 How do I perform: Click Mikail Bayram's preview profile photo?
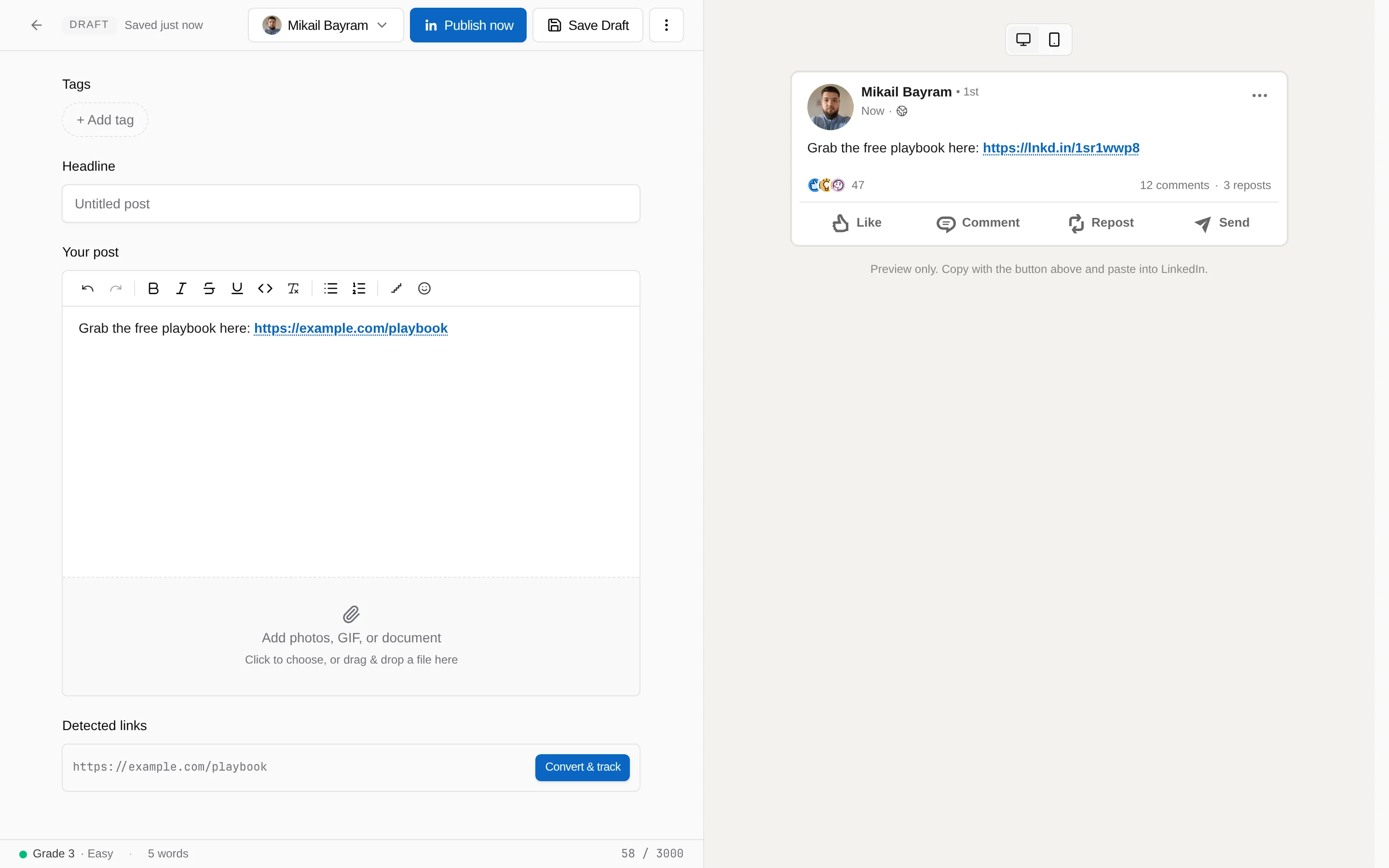coord(830,108)
